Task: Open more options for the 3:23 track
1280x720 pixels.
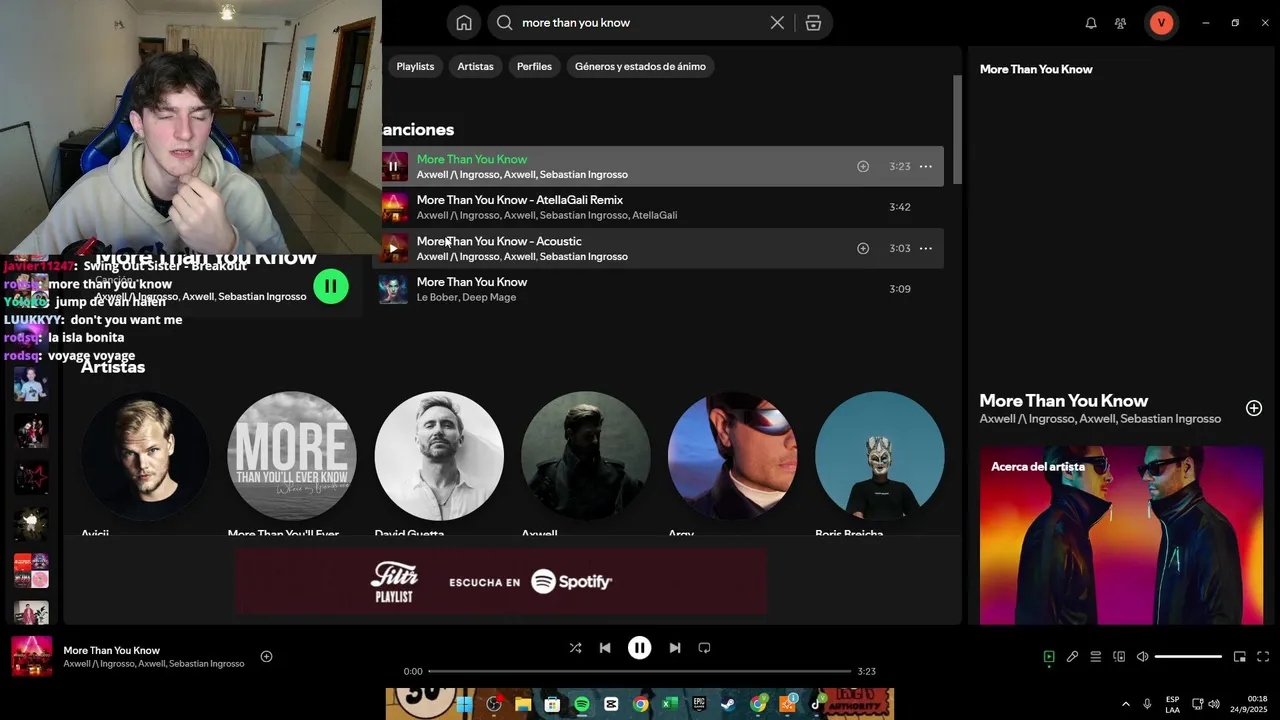Action: (x=926, y=166)
